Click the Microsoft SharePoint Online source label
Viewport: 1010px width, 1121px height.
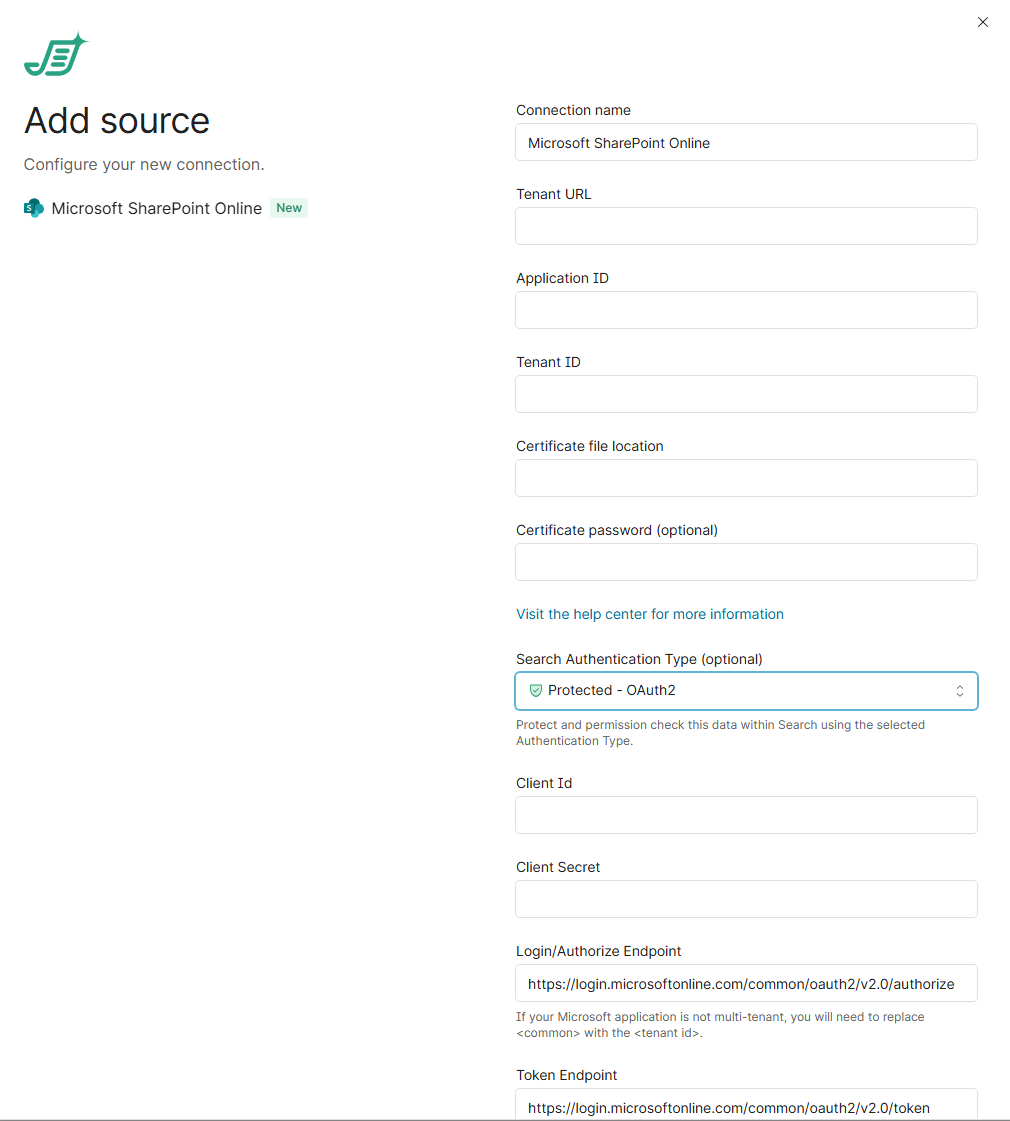click(156, 208)
